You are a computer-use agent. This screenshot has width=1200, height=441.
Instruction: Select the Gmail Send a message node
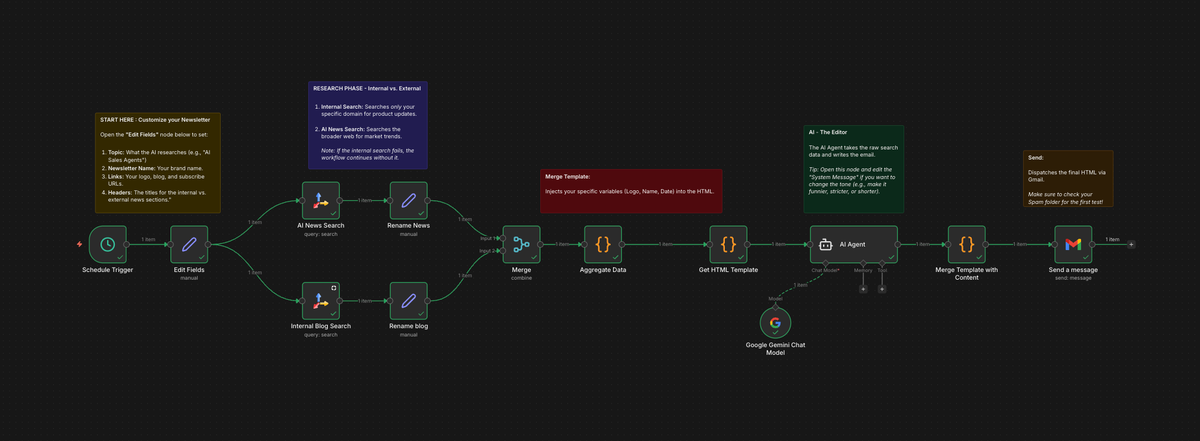coord(1072,244)
